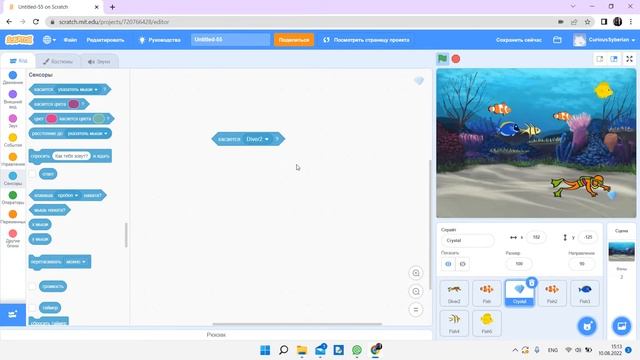Switch to the Код tab

tap(18, 61)
